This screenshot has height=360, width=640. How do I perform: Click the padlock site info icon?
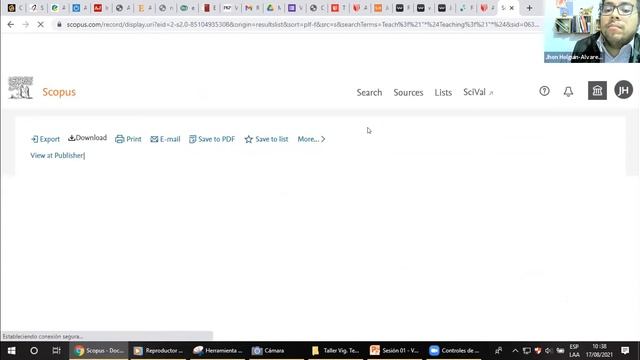pos(59,24)
